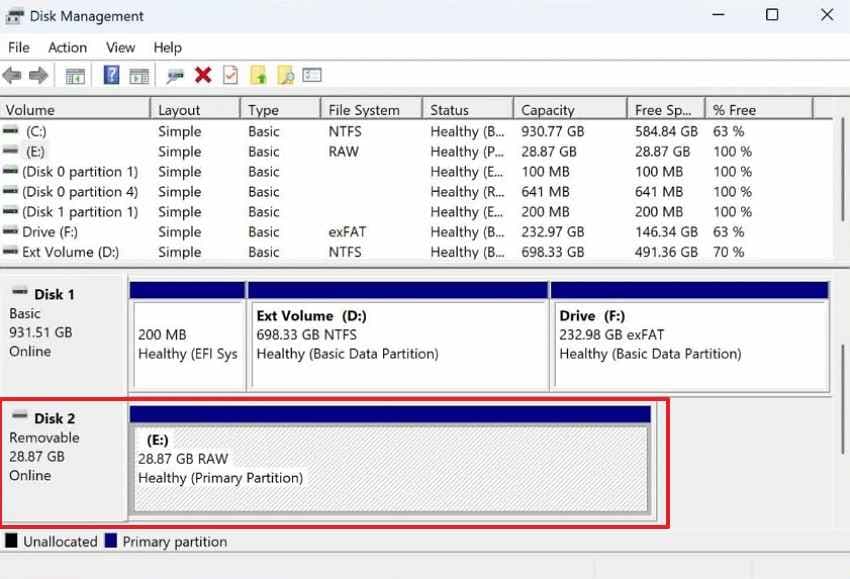The height and width of the screenshot is (579, 850).
Task: Show/hide action pane toolbar icon
Action: (139, 76)
